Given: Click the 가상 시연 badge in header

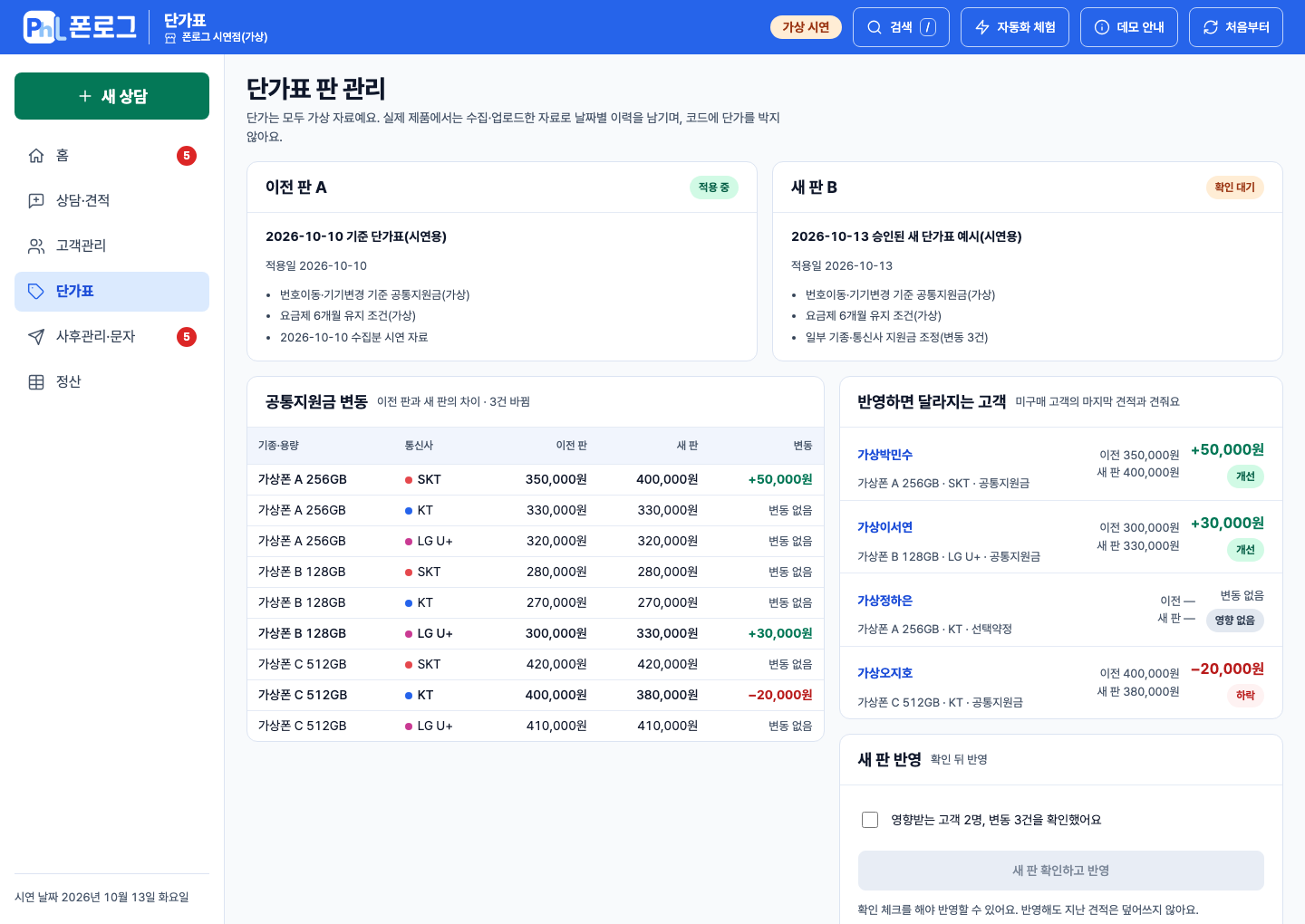Looking at the screenshot, I should [x=807, y=27].
